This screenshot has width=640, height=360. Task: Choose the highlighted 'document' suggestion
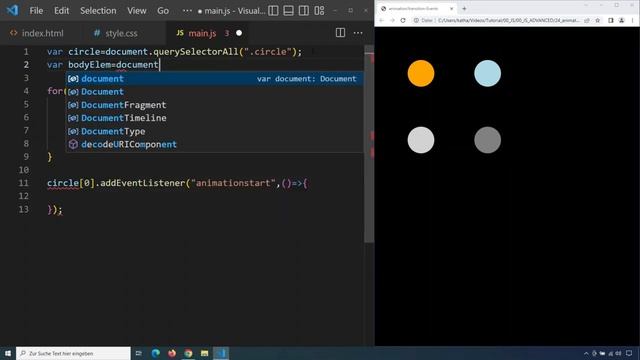point(215,79)
